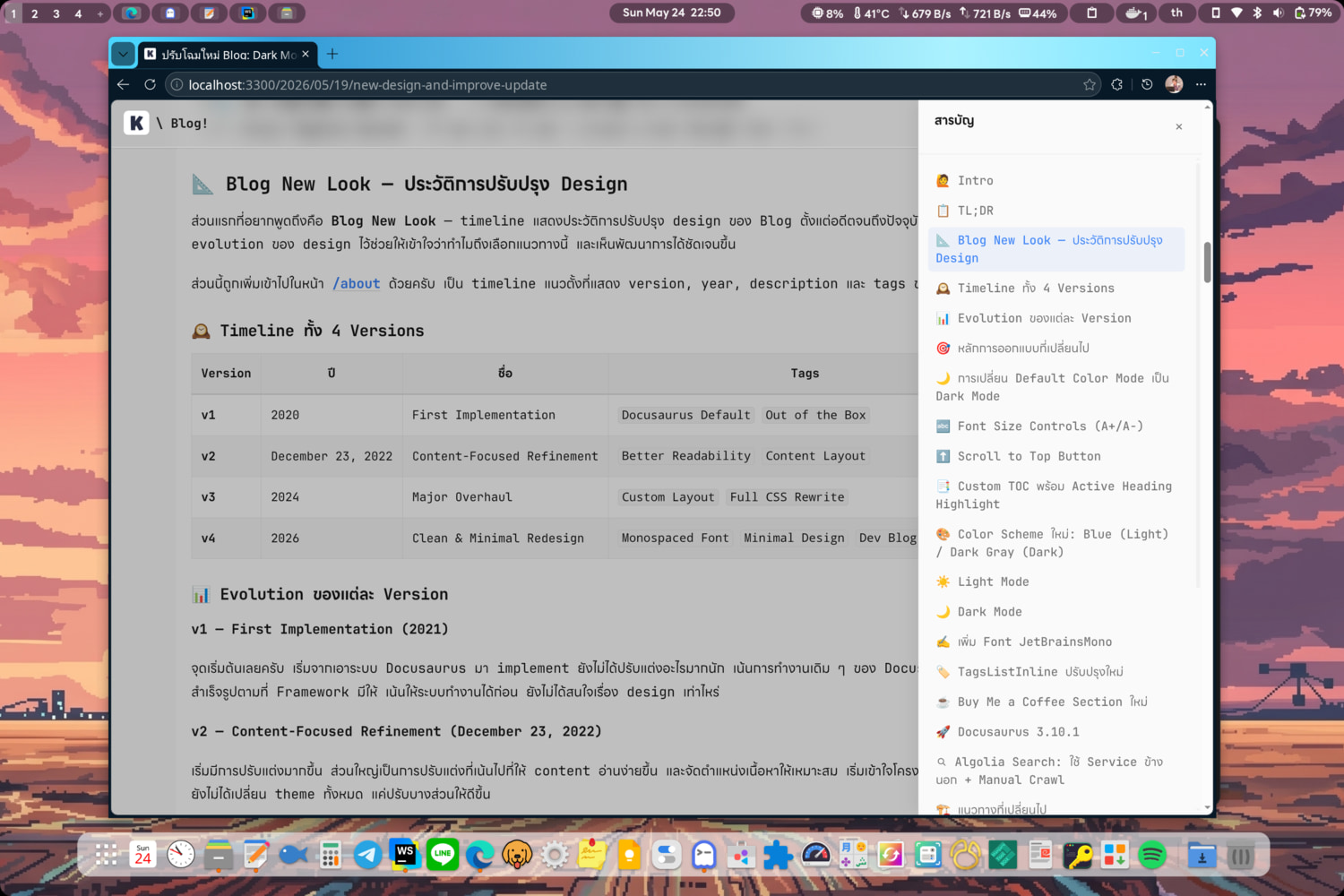Go to TagsListInline ปรับปรุงใหม่ contents entry

click(x=1057, y=672)
